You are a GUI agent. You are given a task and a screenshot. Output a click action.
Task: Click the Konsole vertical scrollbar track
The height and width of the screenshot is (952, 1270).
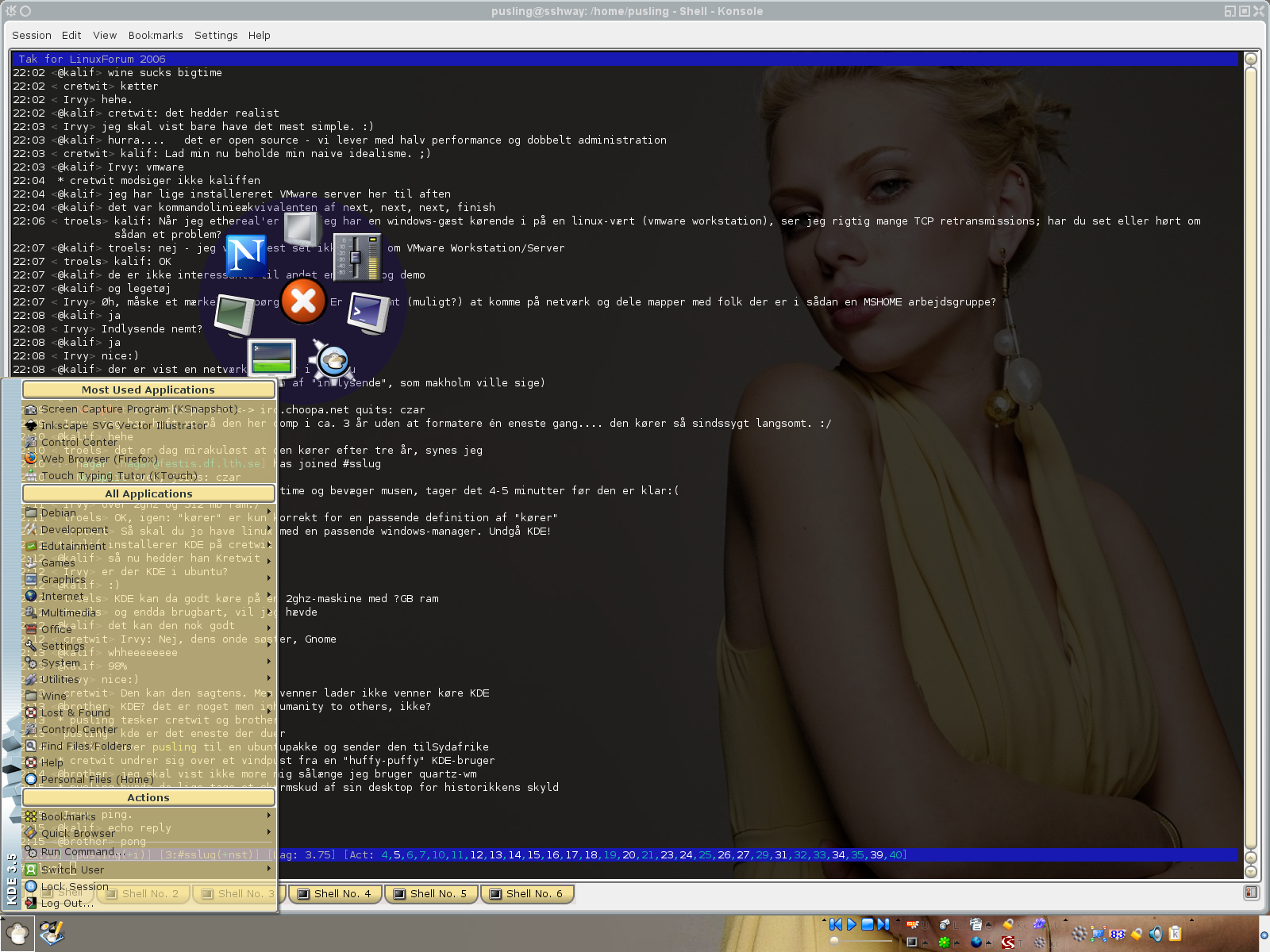tap(1251, 456)
